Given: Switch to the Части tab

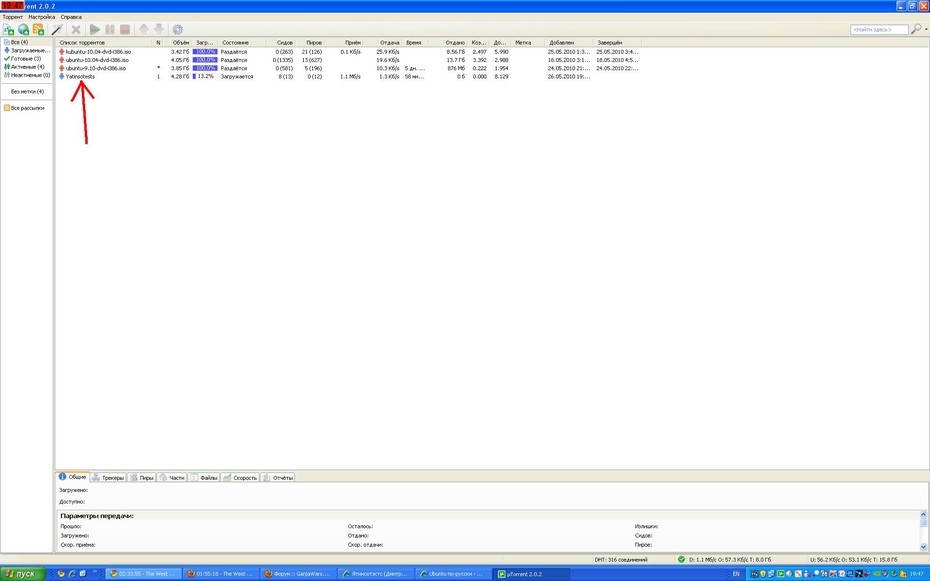Looking at the screenshot, I should [172, 478].
